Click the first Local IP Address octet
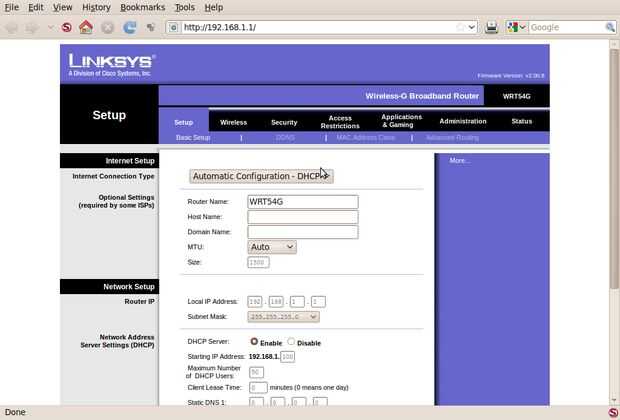 [x=255, y=302]
